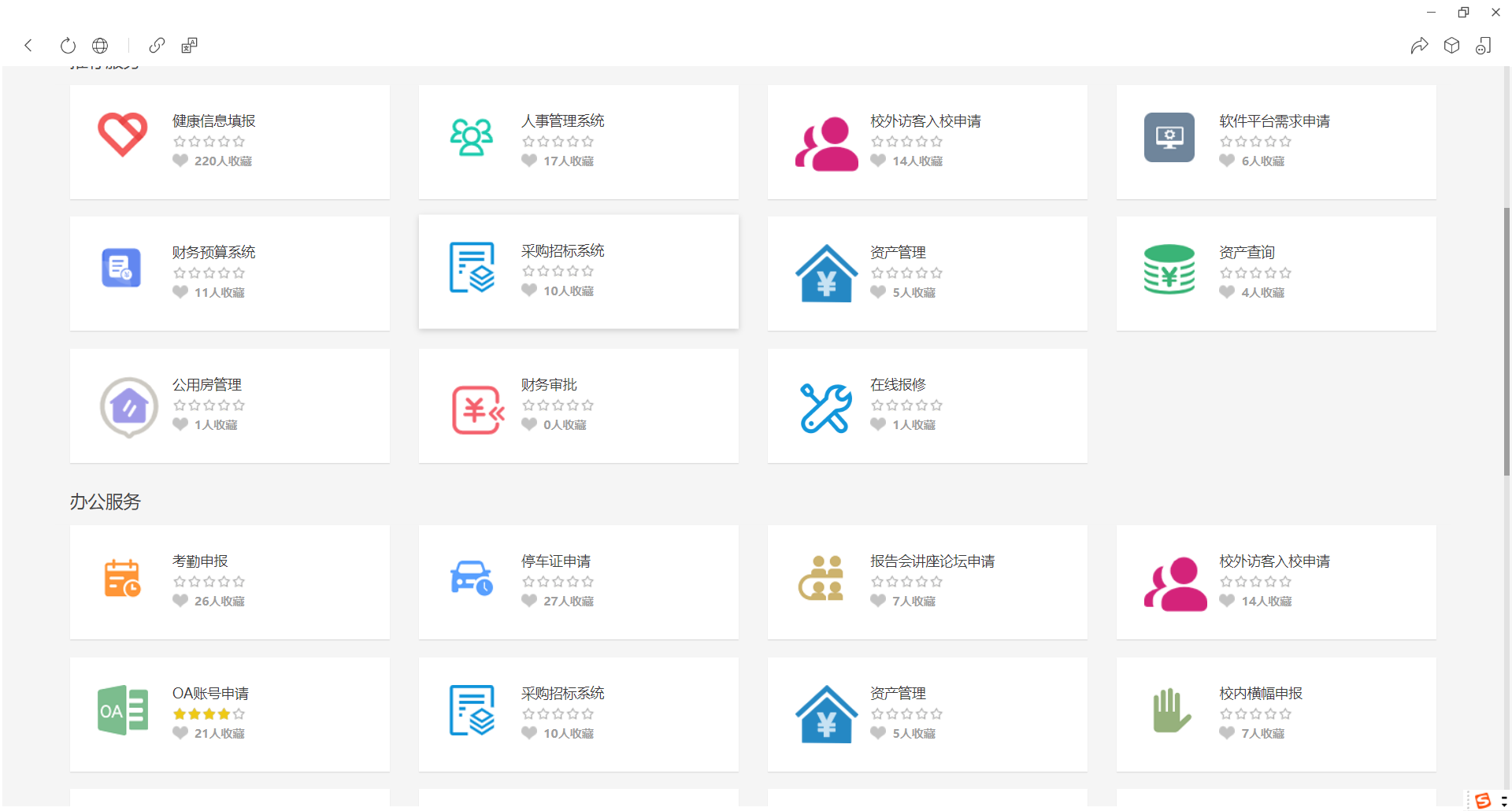
Task: Open the 财务预算系统 blue document icon
Action: click(x=121, y=268)
